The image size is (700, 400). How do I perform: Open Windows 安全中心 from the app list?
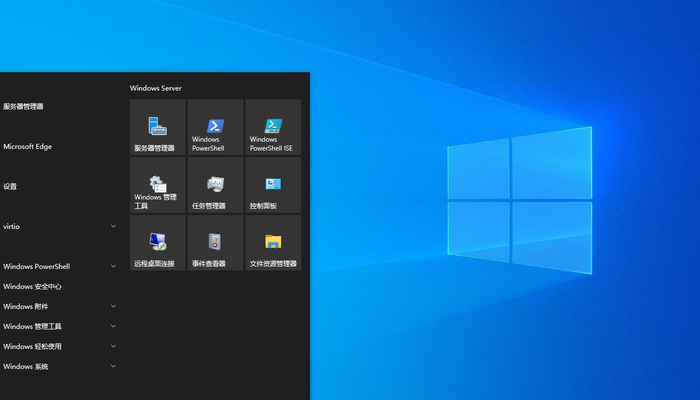pos(32,287)
